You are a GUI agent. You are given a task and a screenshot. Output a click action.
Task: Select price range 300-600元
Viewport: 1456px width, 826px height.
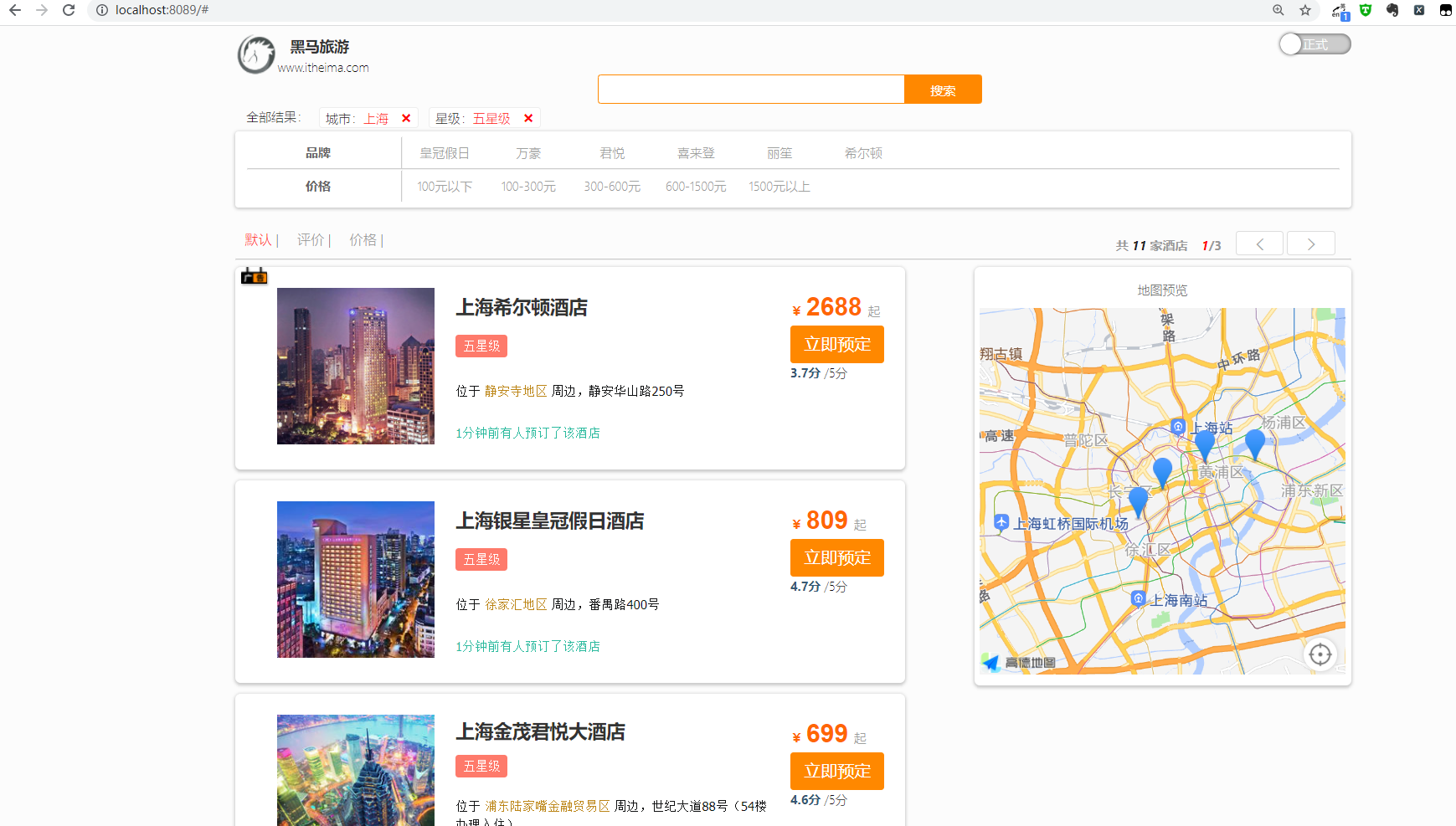tap(612, 187)
